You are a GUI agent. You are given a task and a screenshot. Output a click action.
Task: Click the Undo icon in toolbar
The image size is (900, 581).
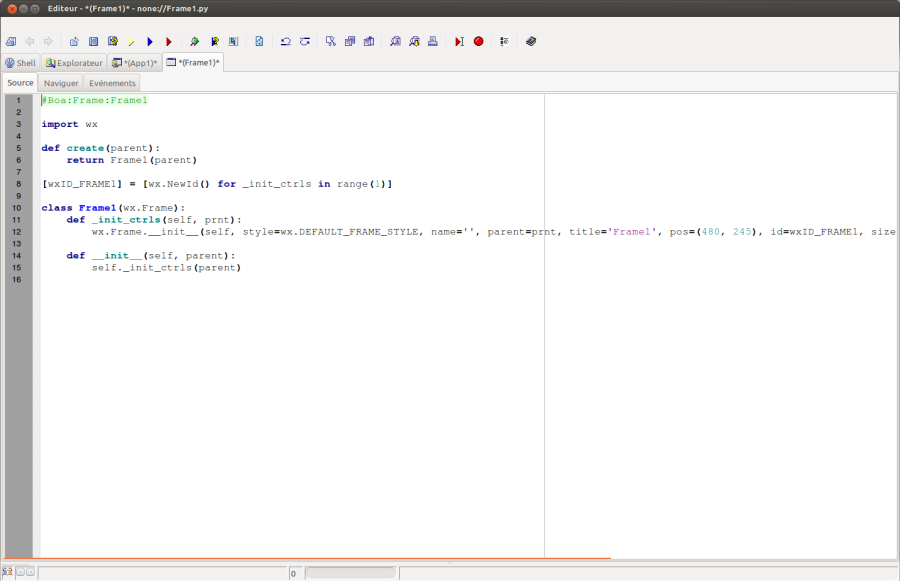pos(285,42)
